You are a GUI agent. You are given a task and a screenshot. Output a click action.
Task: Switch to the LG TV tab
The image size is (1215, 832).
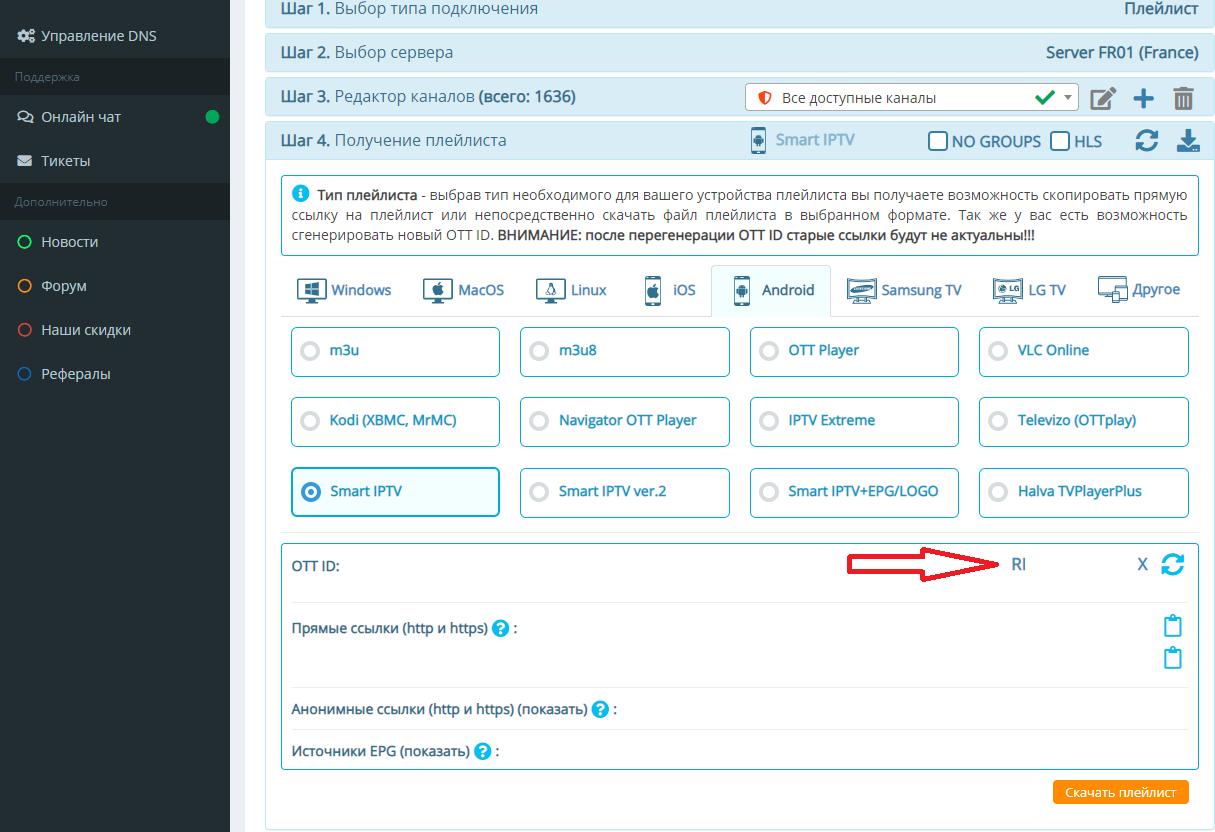[x=1029, y=290]
